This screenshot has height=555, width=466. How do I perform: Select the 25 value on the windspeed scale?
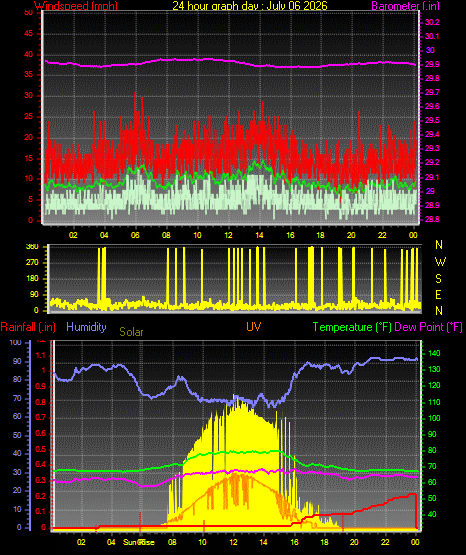click(x=29, y=116)
